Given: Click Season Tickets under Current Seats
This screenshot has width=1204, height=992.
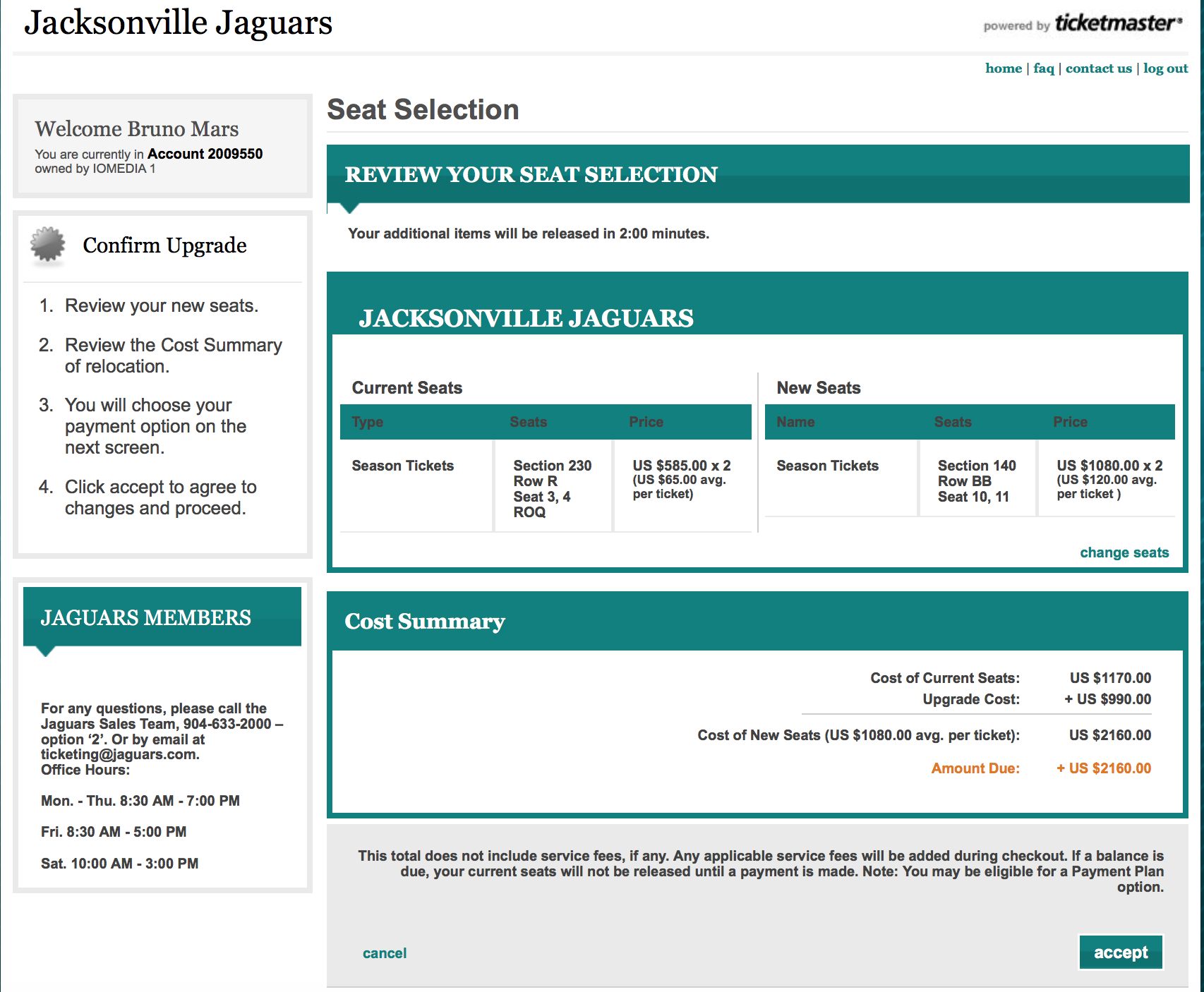Looking at the screenshot, I should point(403,466).
